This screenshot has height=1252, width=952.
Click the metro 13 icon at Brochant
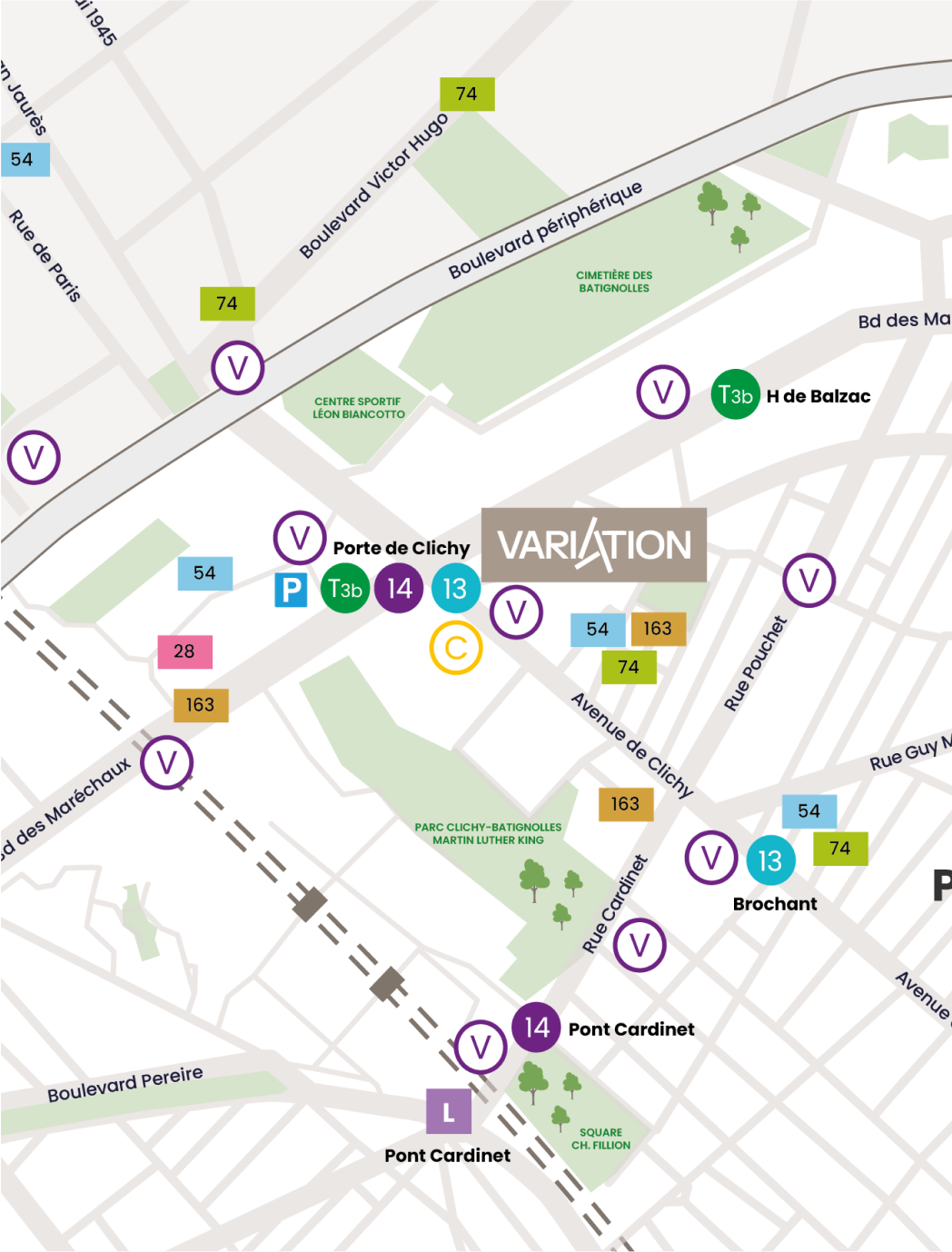[x=771, y=860]
